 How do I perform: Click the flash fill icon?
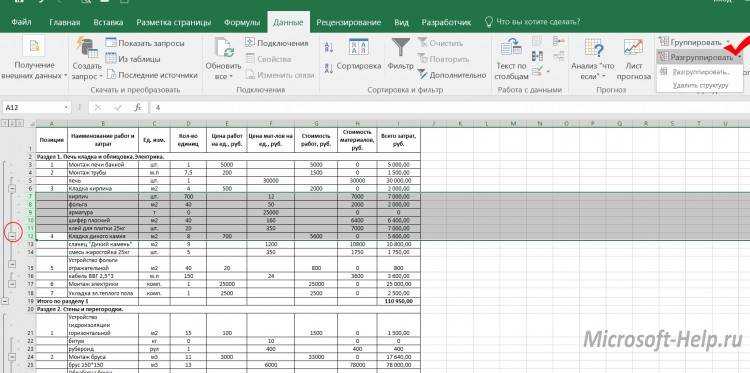(538, 42)
